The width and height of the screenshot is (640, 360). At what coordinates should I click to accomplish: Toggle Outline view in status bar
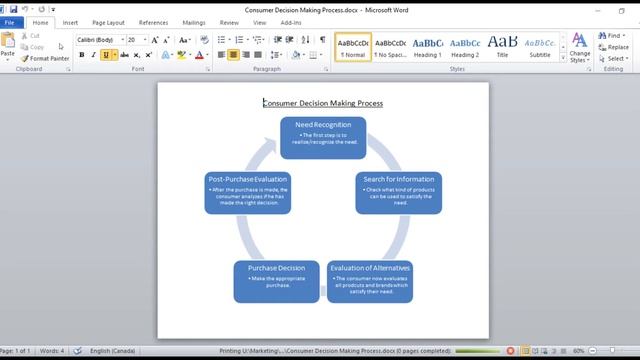(x=554, y=351)
